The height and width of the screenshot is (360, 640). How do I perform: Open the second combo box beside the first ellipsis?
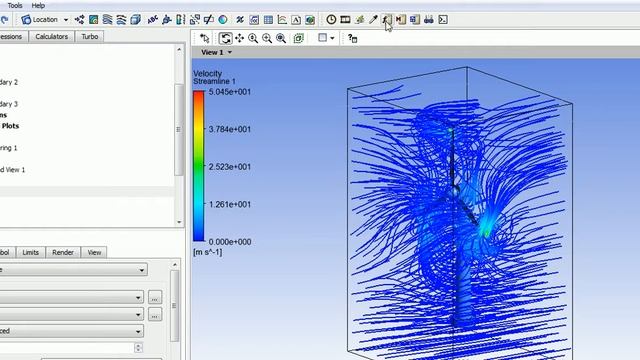tap(71, 298)
